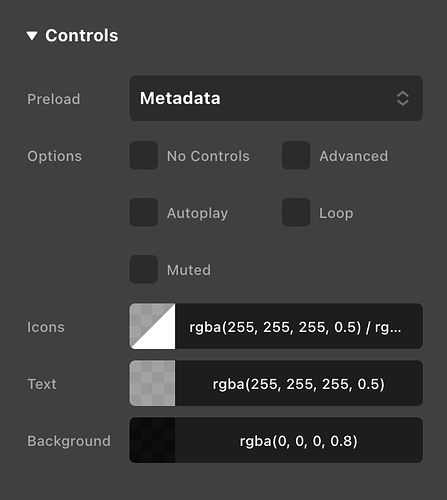The width and height of the screenshot is (447, 500).
Task: Edit the Background rgba(0, 0, 0, 0.8) field
Action: (299, 440)
